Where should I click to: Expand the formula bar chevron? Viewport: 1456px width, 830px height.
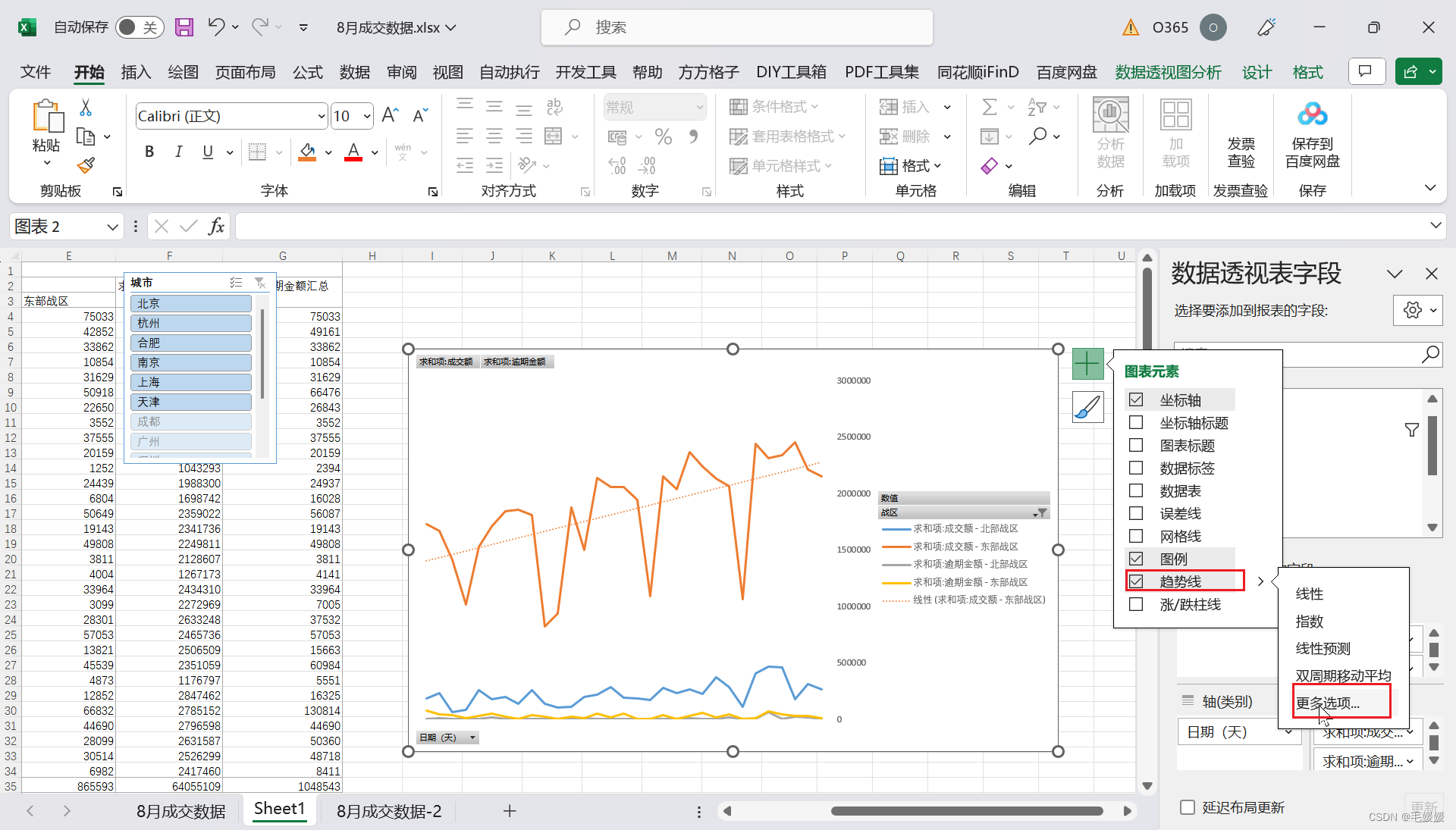pos(1436,225)
